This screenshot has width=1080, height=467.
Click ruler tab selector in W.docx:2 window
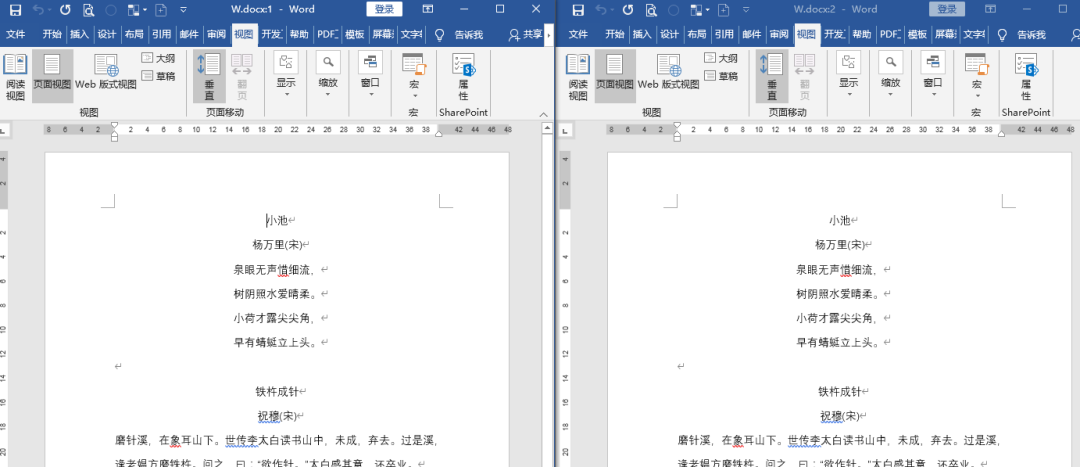pos(567,129)
